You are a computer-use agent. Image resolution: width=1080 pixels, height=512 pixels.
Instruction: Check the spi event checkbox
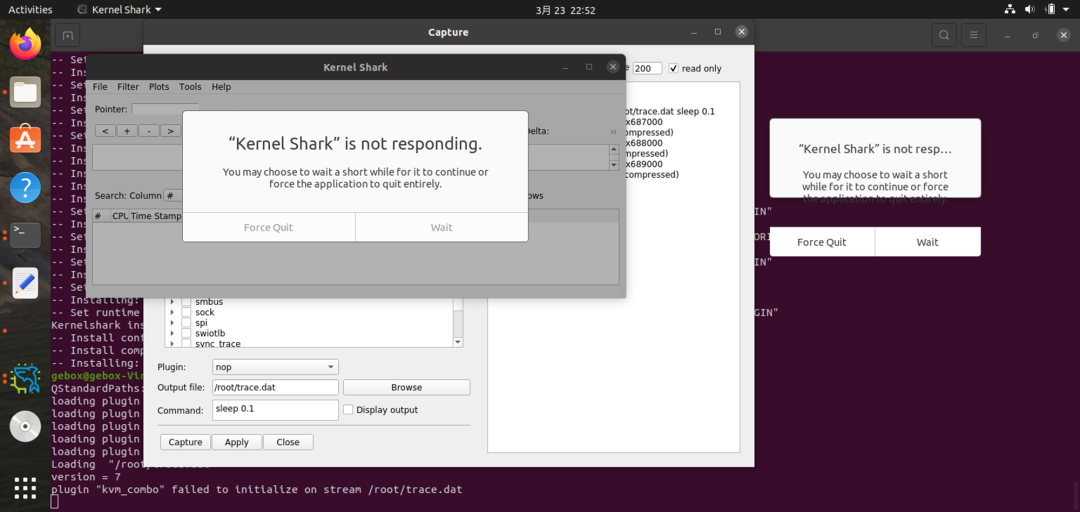(x=186, y=322)
